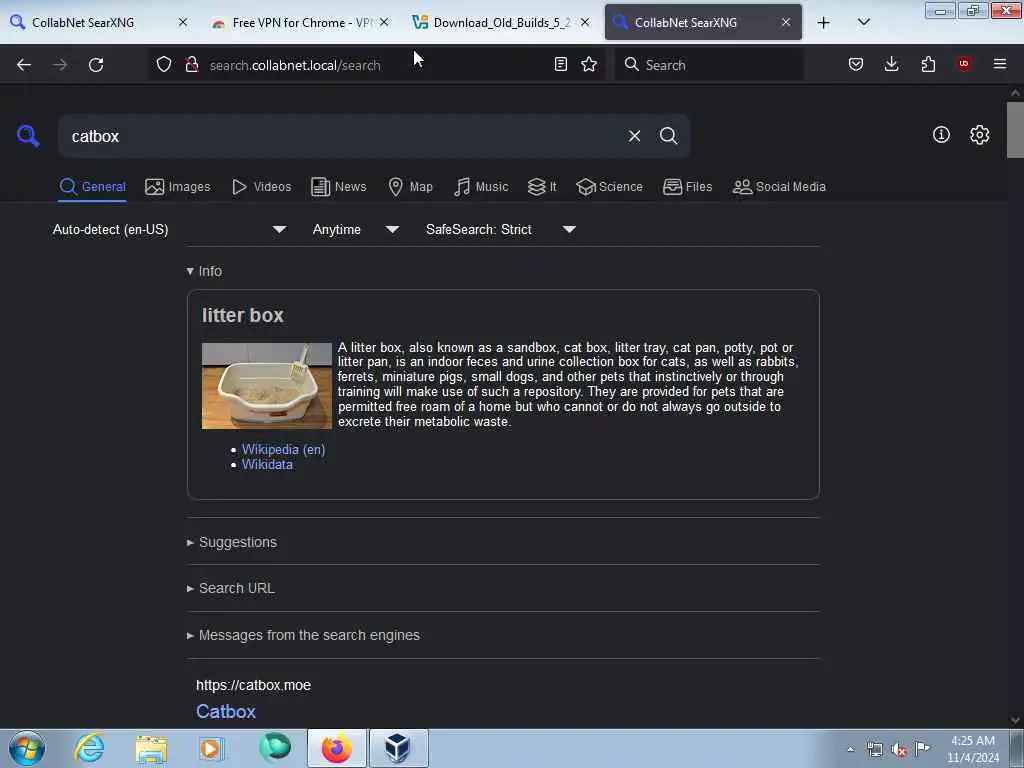Select the It search category
The width and height of the screenshot is (1024, 768).
point(542,187)
